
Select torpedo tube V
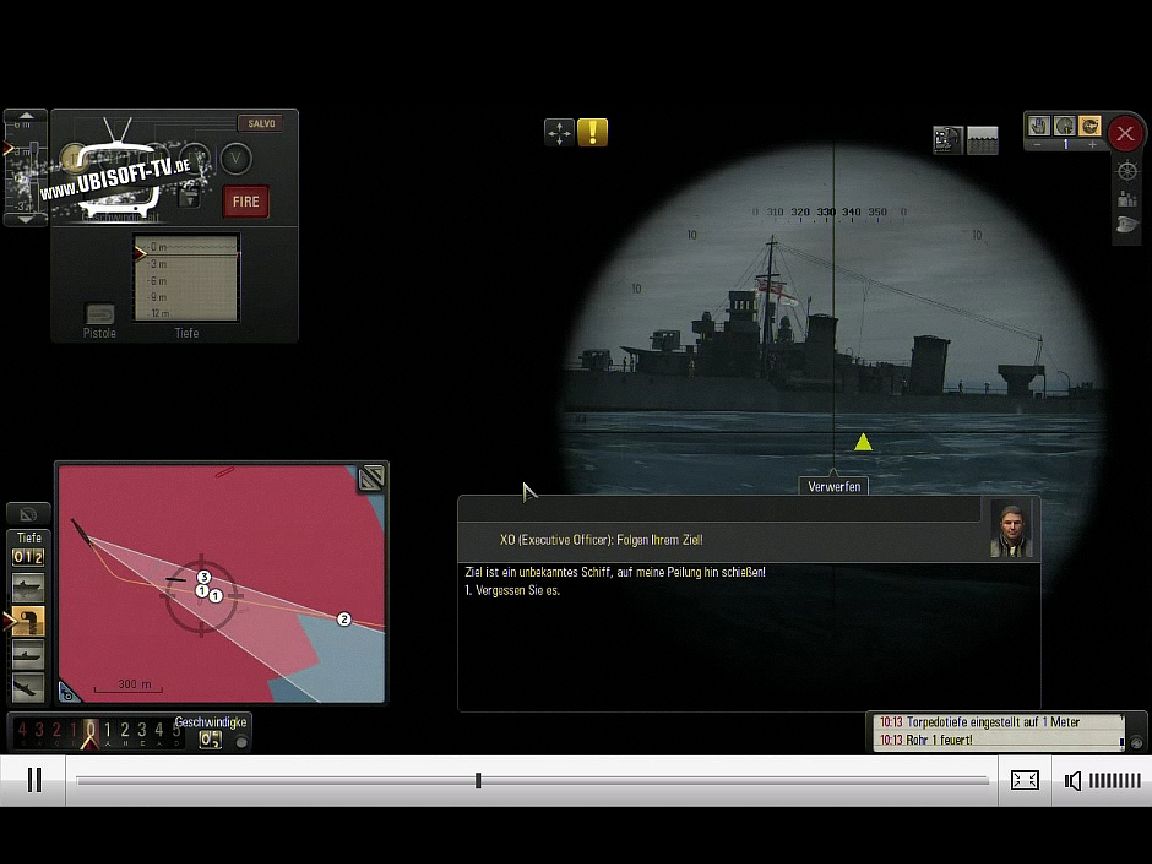[236, 158]
